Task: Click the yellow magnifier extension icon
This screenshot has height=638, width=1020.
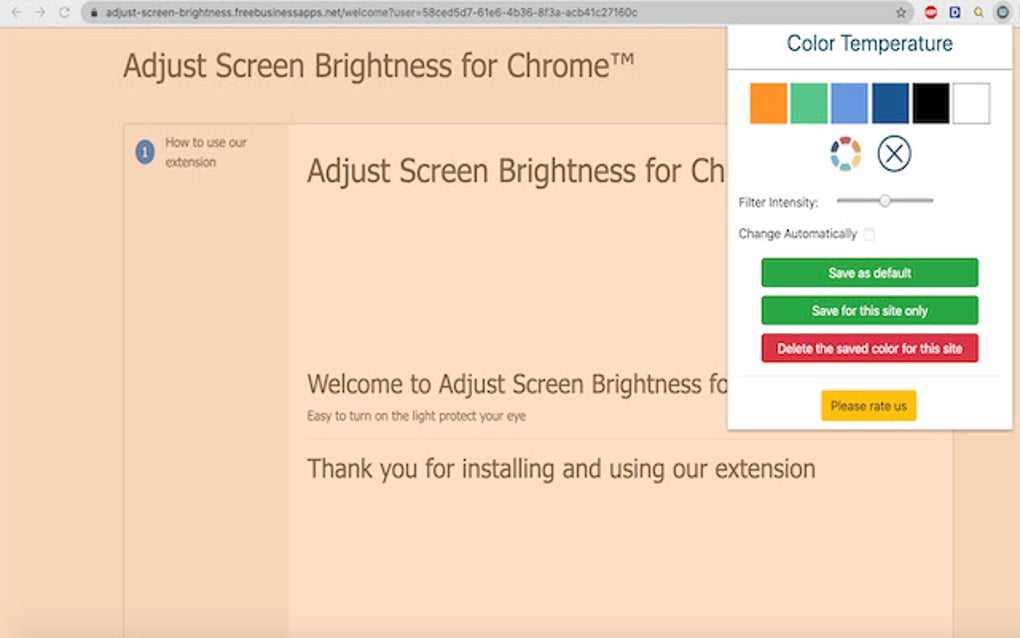Action: point(978,12)
